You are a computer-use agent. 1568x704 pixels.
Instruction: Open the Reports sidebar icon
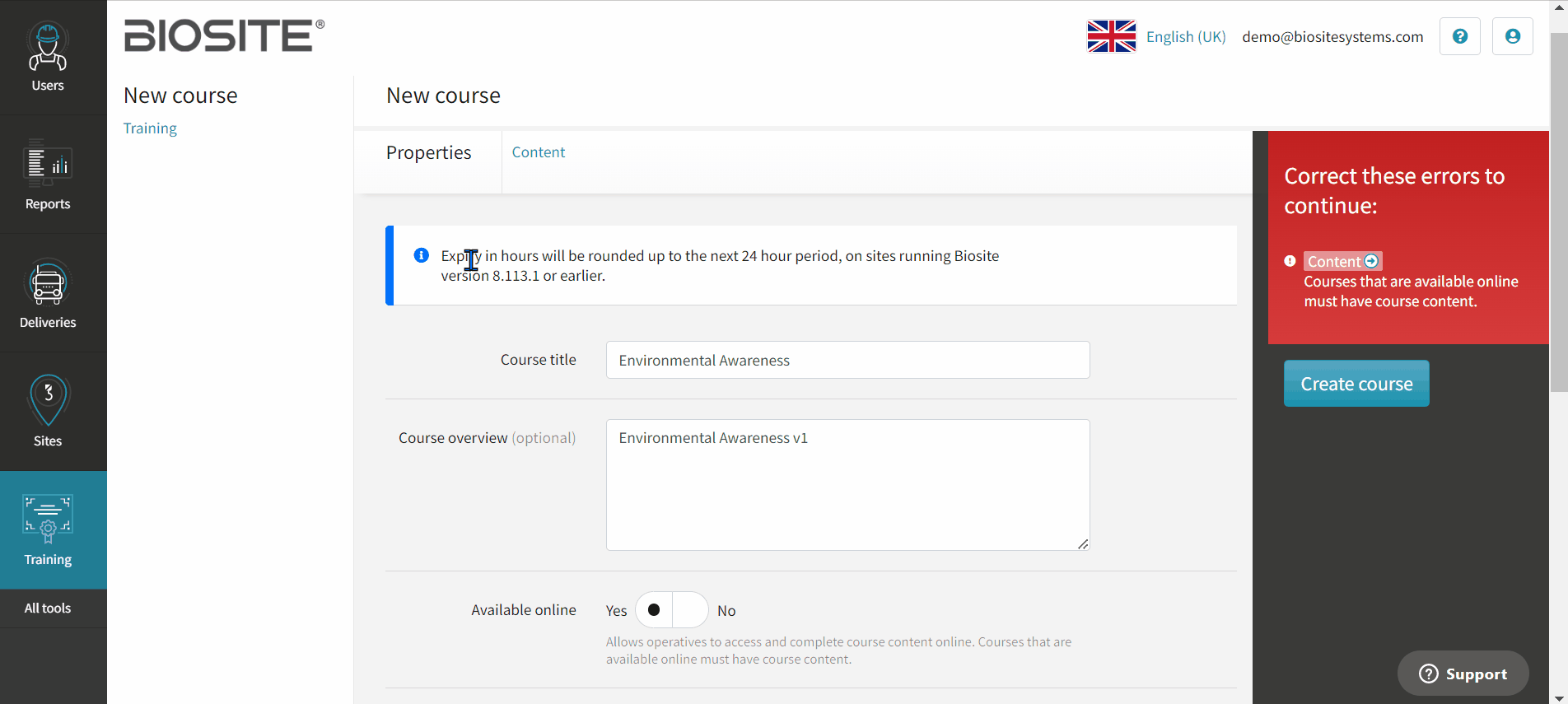(48, 162)
